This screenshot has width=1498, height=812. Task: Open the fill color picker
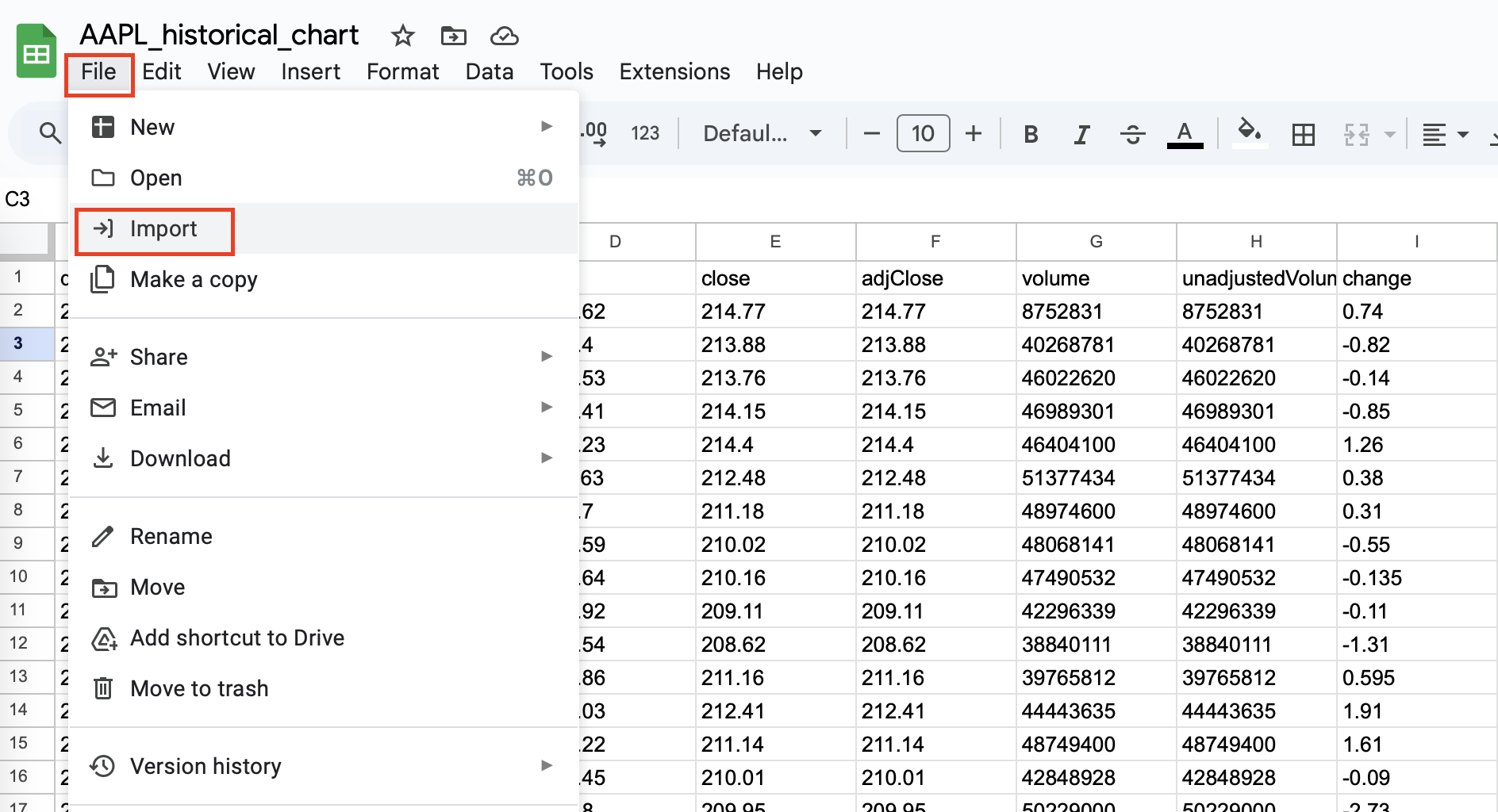(x=1250, y=132)
